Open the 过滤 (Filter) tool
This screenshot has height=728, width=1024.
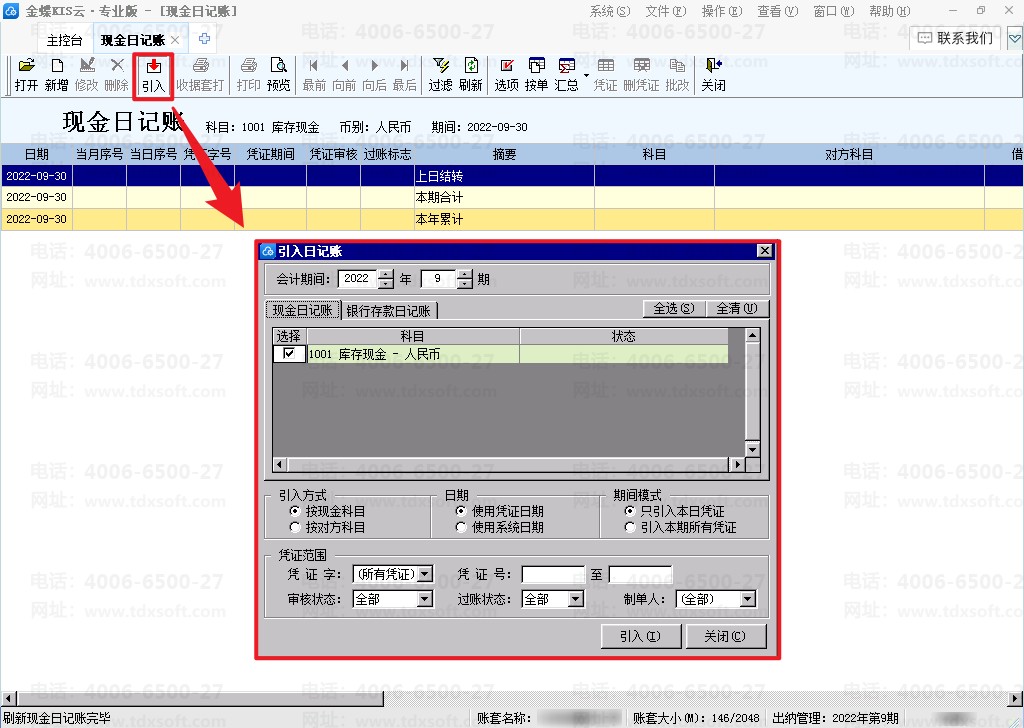440,74
